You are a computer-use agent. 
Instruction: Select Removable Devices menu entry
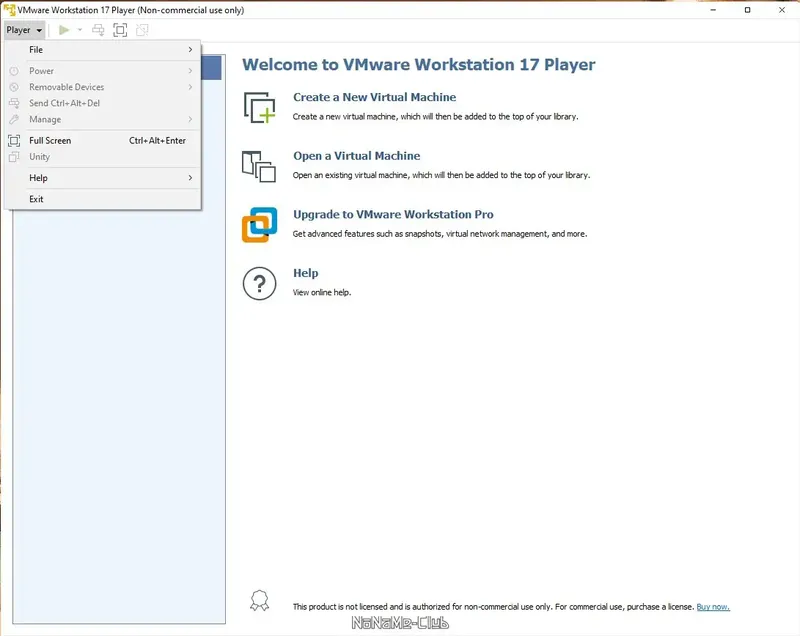pyautogui.click(x=103, y=87)
